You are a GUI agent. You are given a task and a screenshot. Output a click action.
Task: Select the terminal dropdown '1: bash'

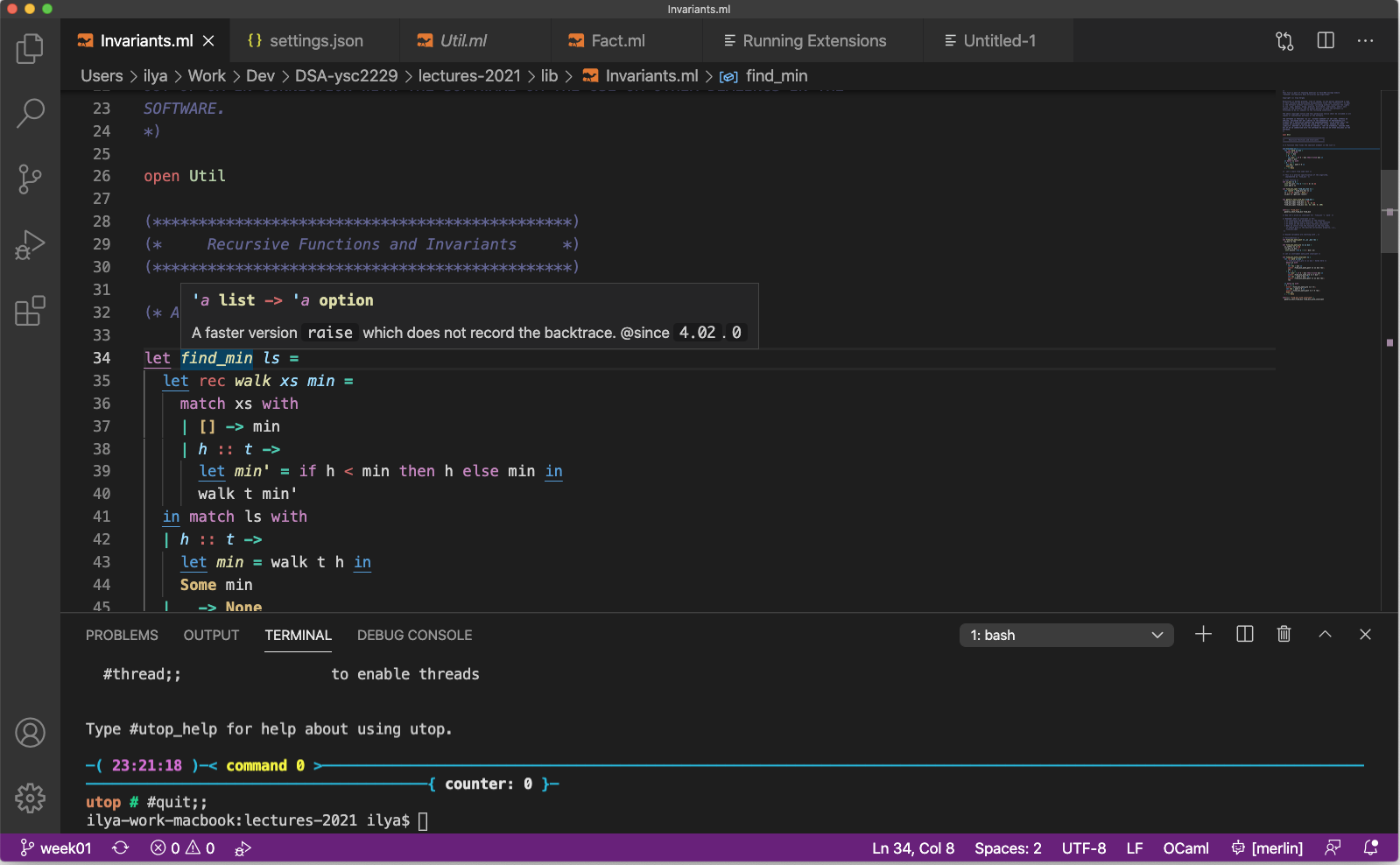click(1066, 636)
